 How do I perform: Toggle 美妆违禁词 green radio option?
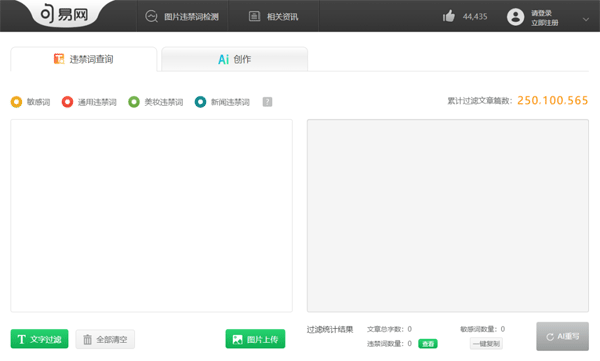[x=134, y=102]
